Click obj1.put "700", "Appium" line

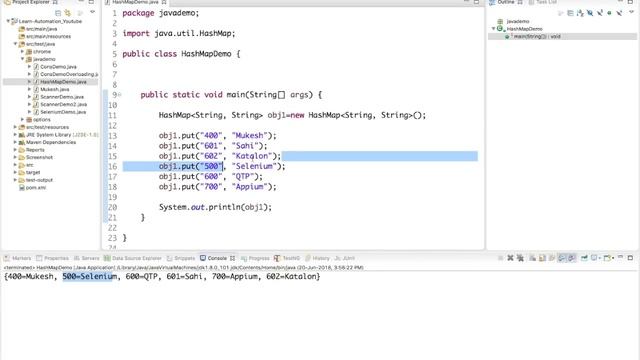tap(218, 187)
